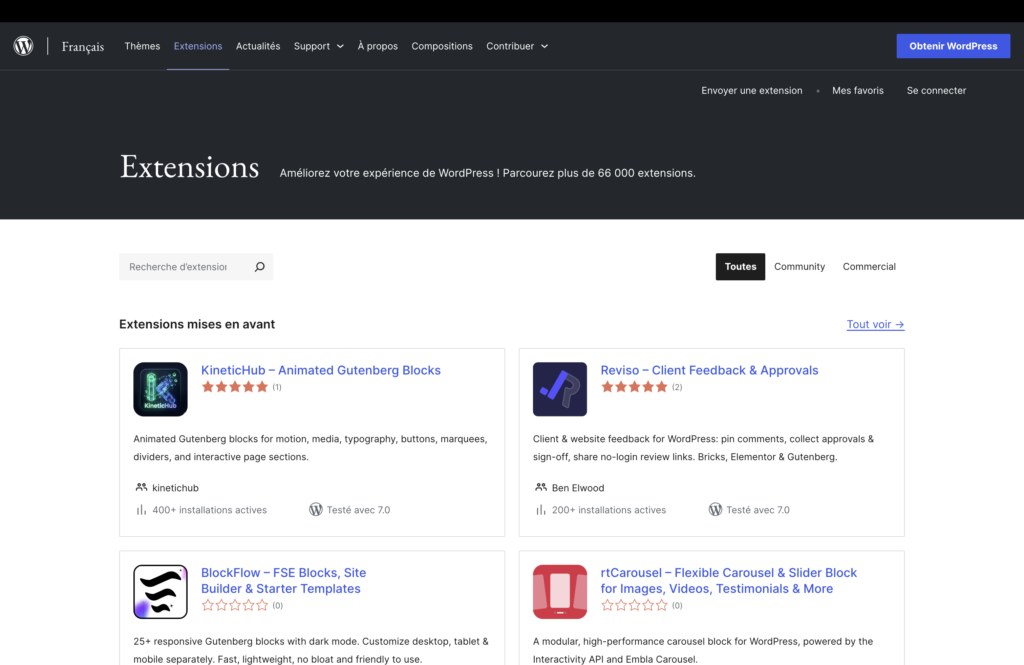The image size is (1024, 665).
Task: Expand the Support dropdown menu
Action: pos(318,46)
